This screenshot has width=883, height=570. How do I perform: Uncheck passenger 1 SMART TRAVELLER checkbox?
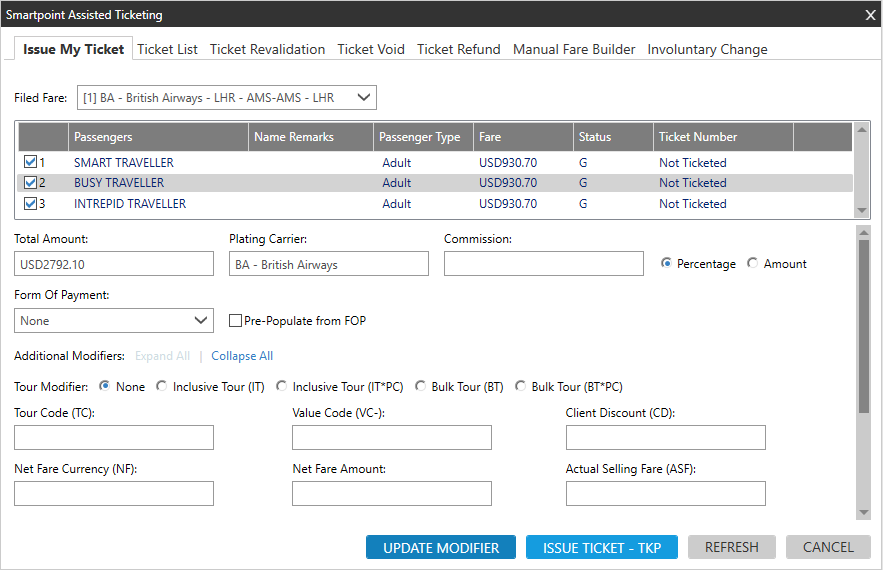tap(30, 163)
